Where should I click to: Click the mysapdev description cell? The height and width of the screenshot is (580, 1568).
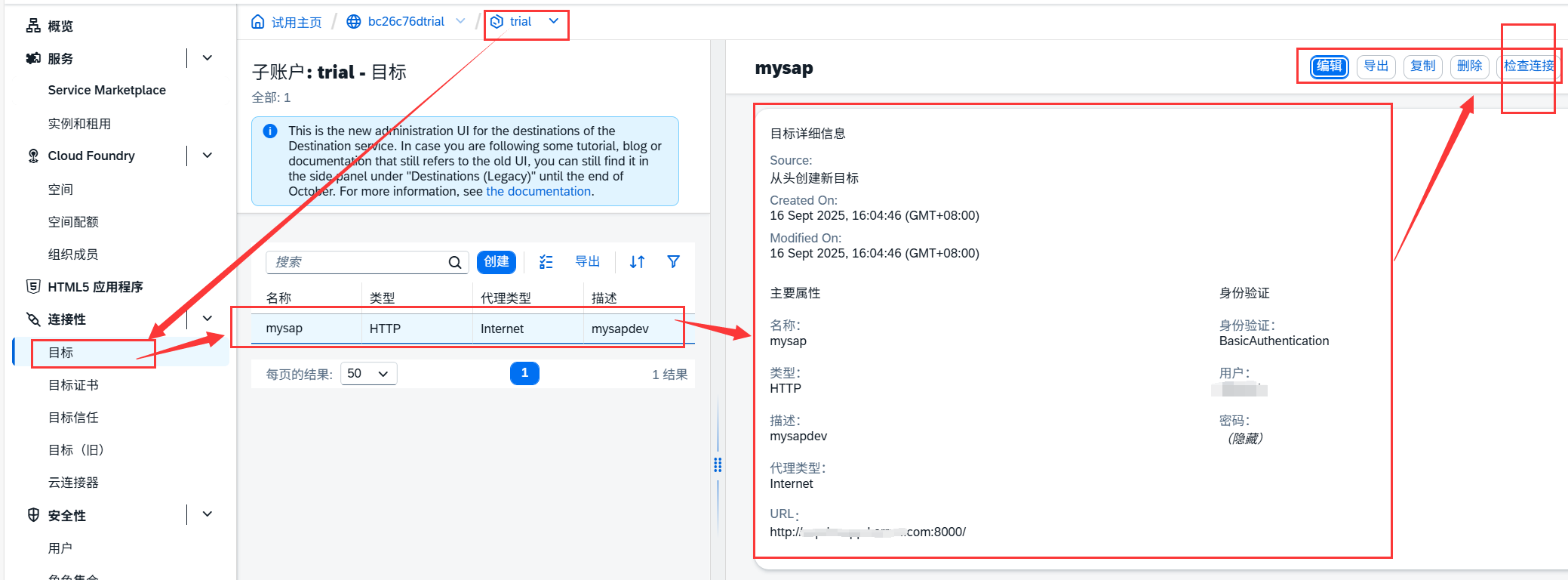(620, 329)
